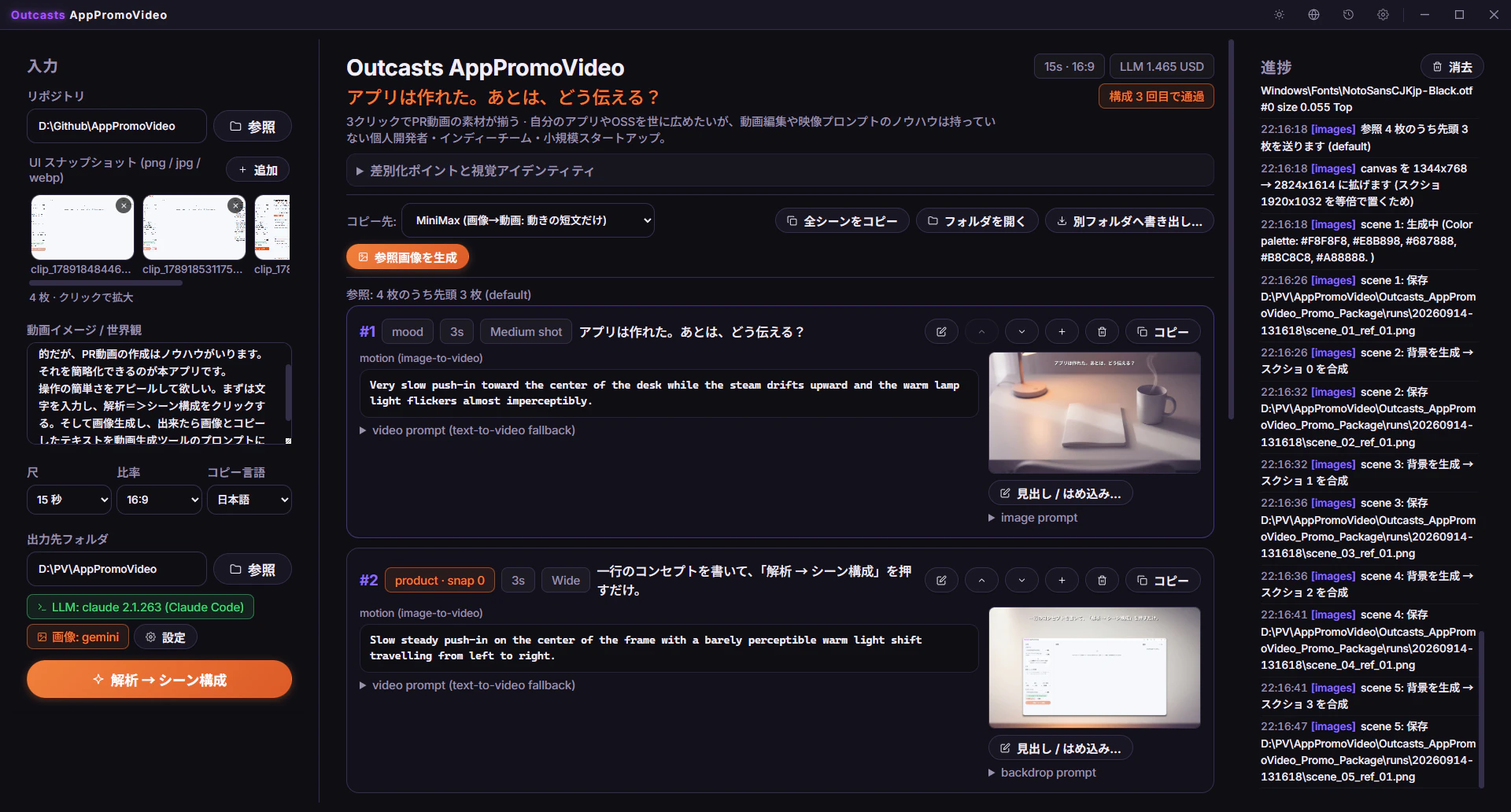Image resolution: width=1511 pixels, height=812 pixels.
Task: Remove the first clip snapshot thumbnail
Action: click(124, 205)
